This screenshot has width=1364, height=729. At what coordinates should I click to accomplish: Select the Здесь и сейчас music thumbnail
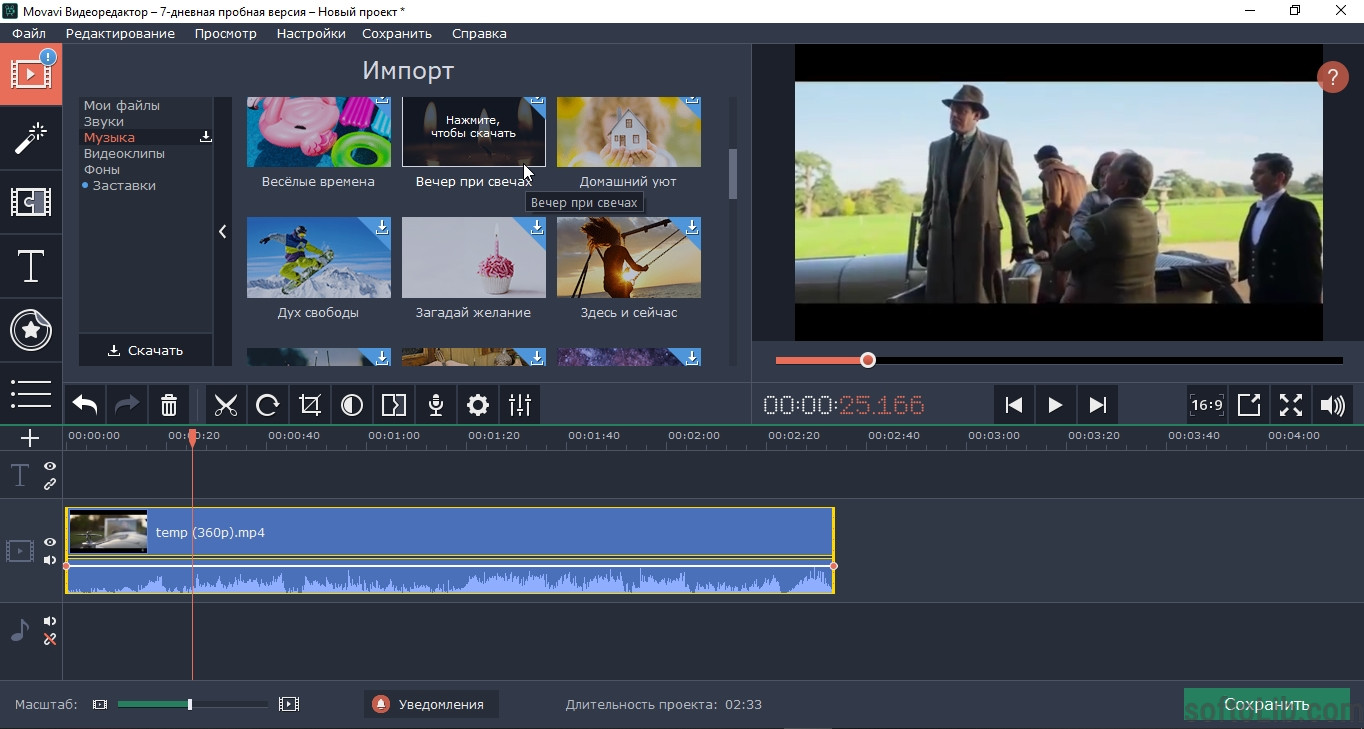coord(628,258)
